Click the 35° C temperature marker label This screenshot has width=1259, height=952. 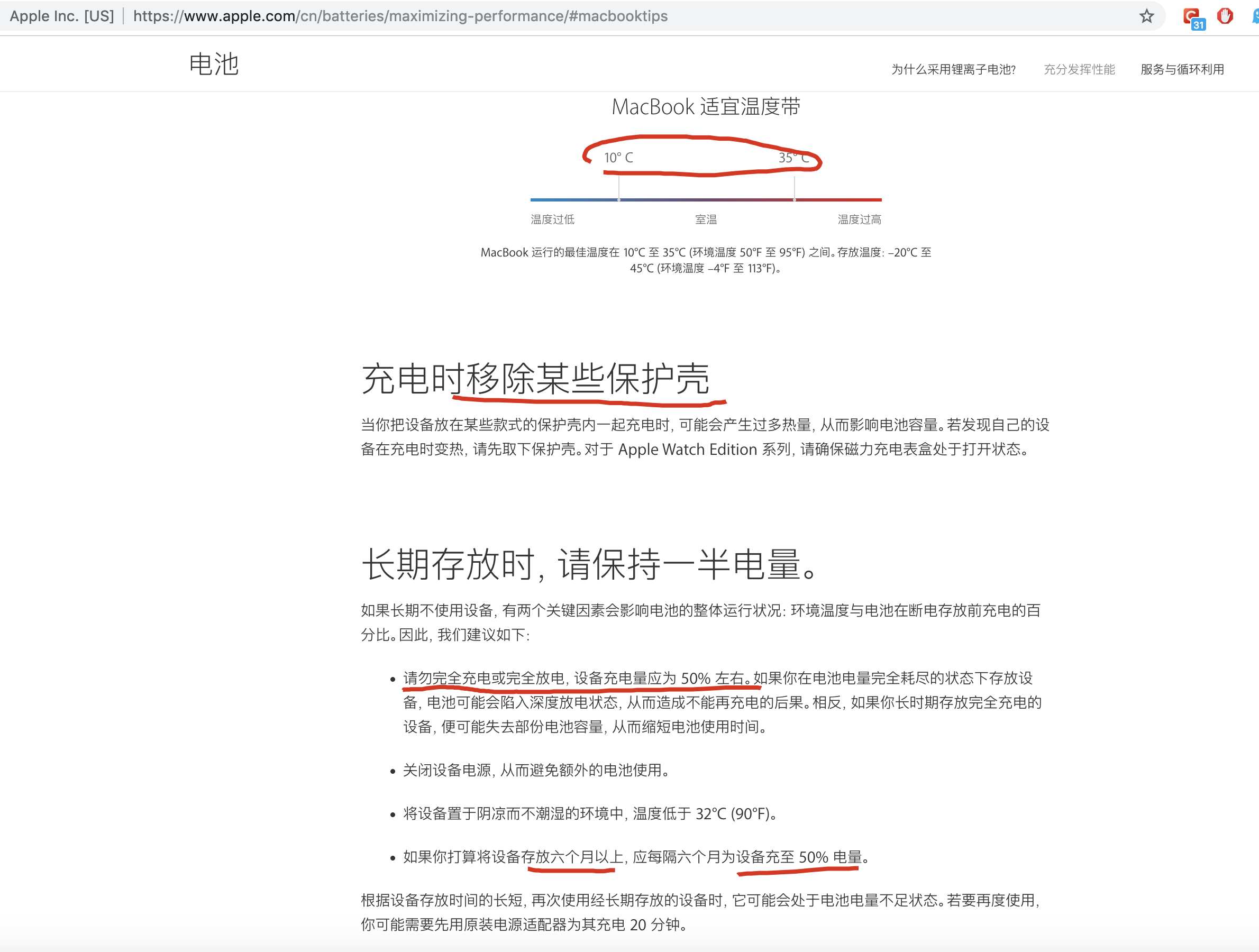(x=793, y=158)
